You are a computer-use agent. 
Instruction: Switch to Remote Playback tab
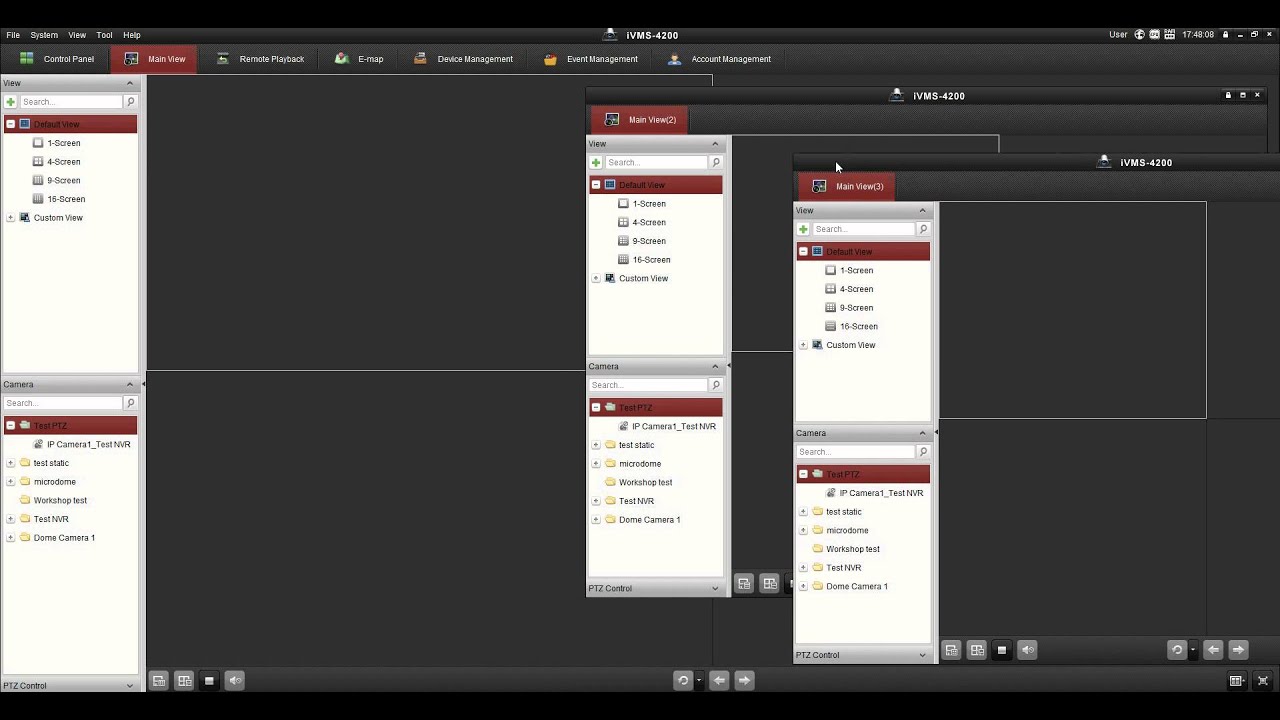click(260, 59)
